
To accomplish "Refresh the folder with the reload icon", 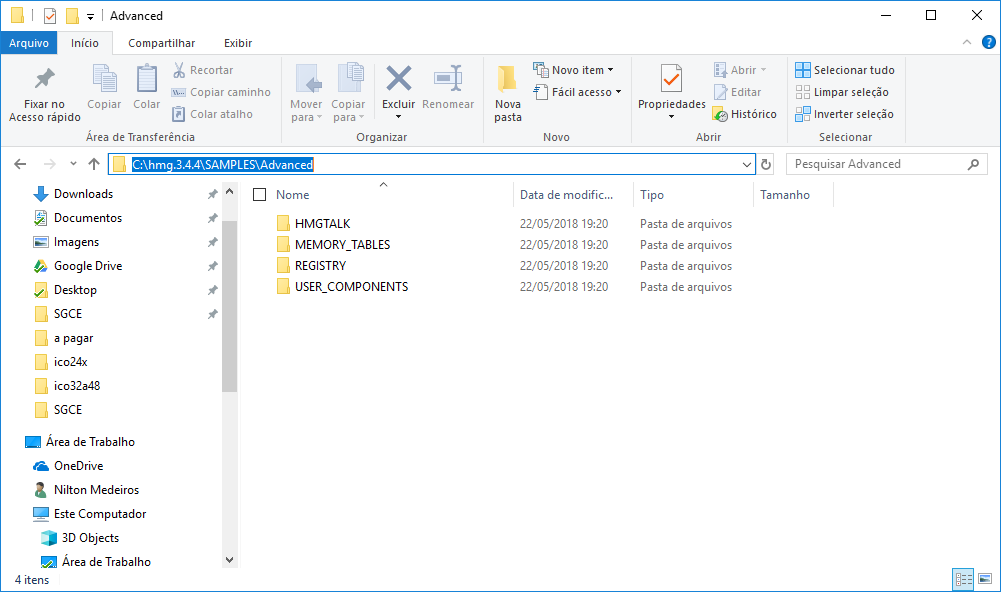I will pyautogui.click(x=767, y=164).
